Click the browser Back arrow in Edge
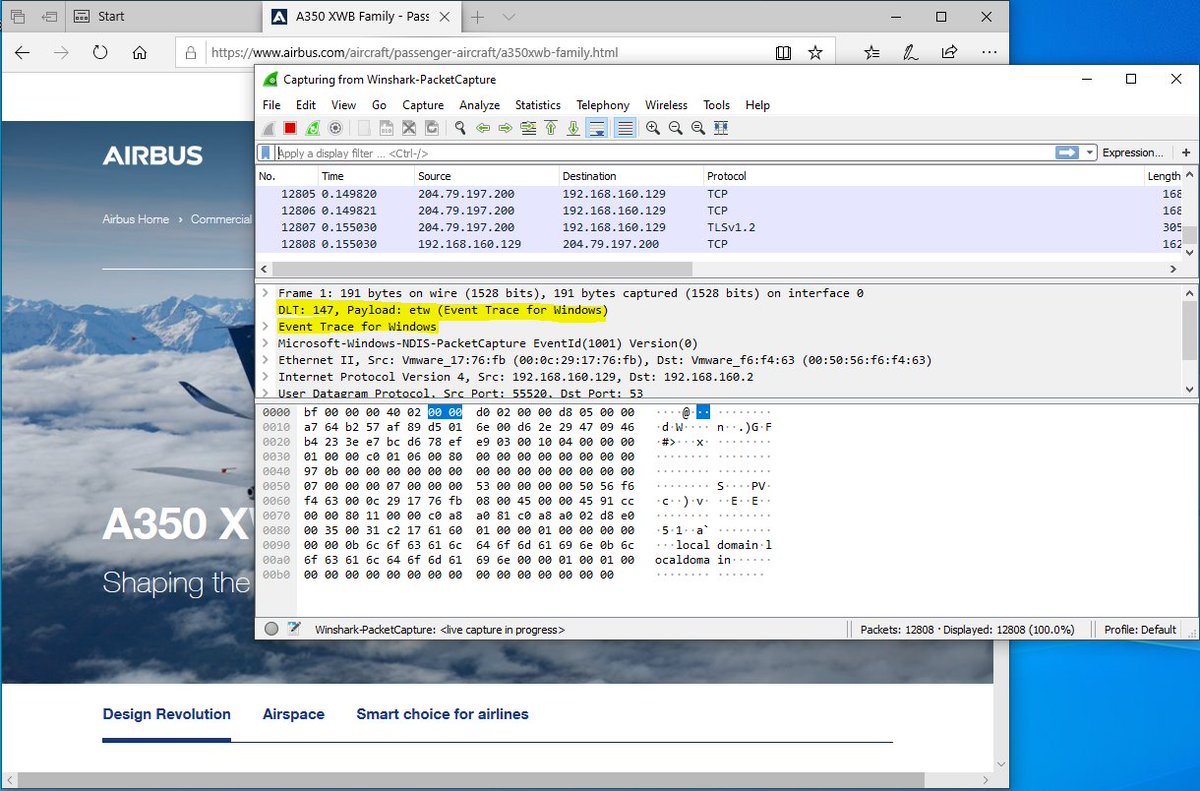1200x791 pixels. (x=22, y=53)
